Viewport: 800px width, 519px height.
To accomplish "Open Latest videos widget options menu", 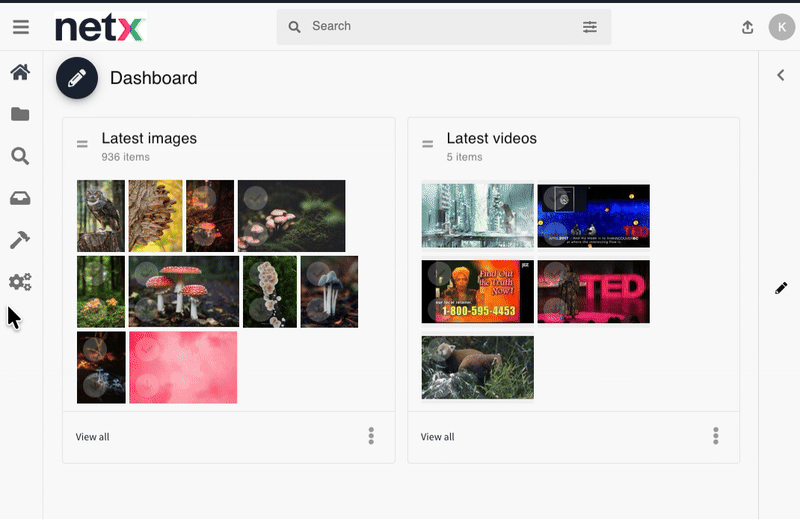I will pos(716,436).
